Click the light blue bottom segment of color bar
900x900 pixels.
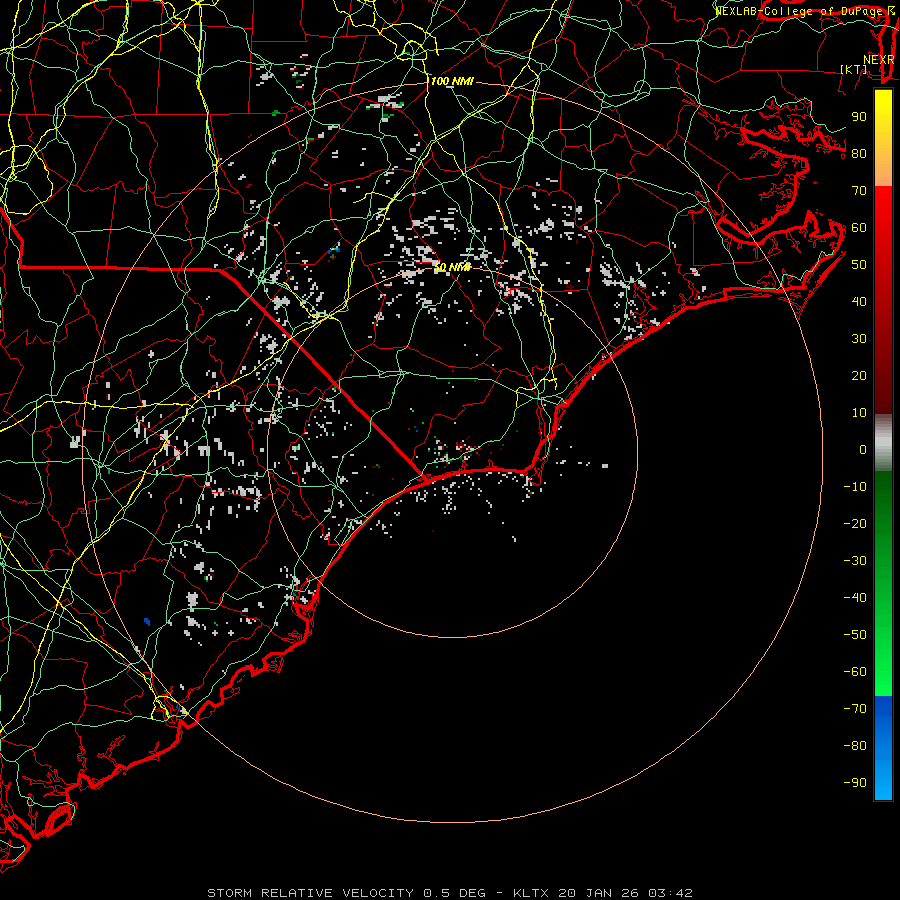click(x=883, y=778)
